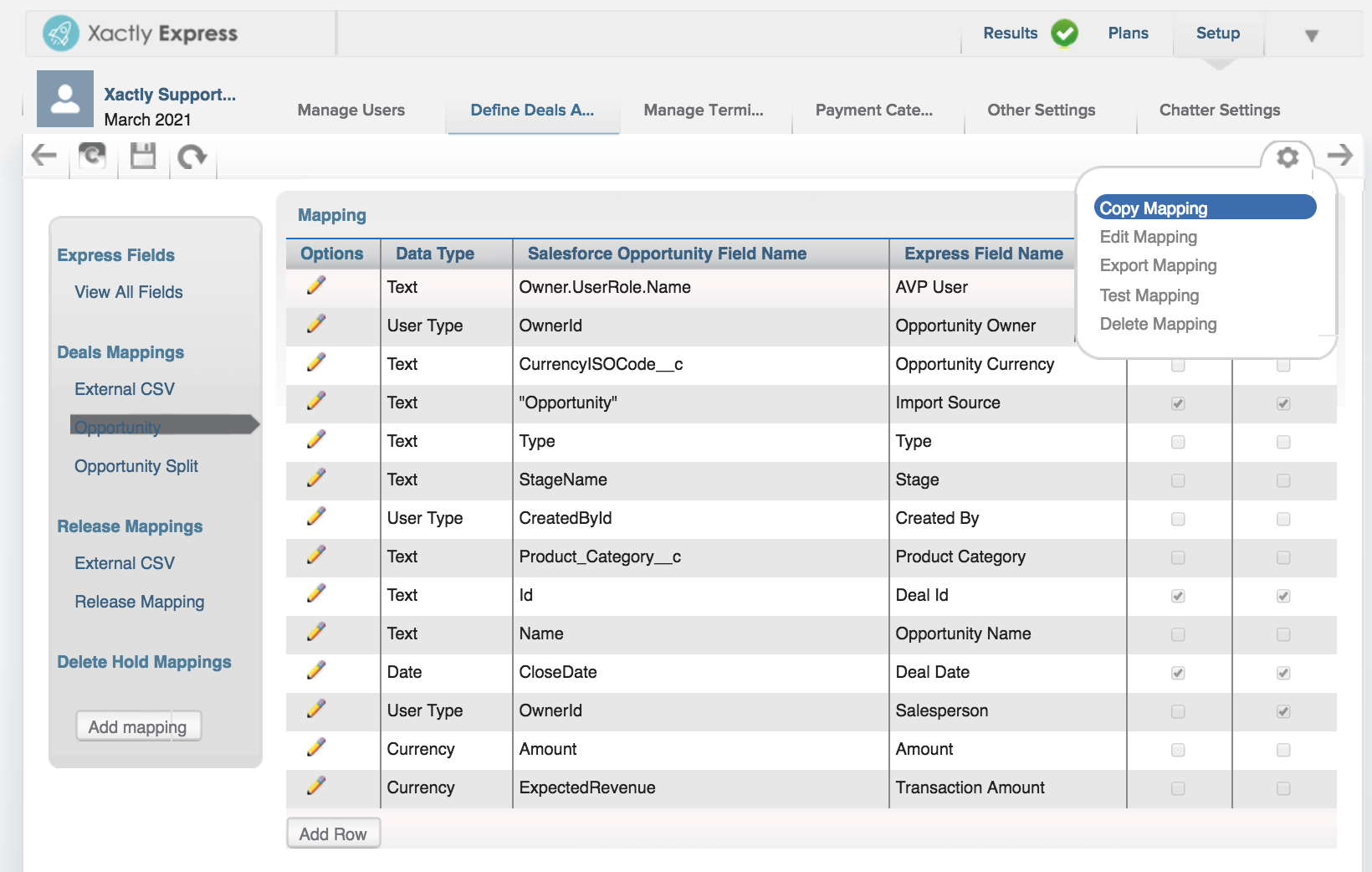1372x872 pixels.
Task: Click the pencil for Opportunity Owner row
Action: point(316,325)
